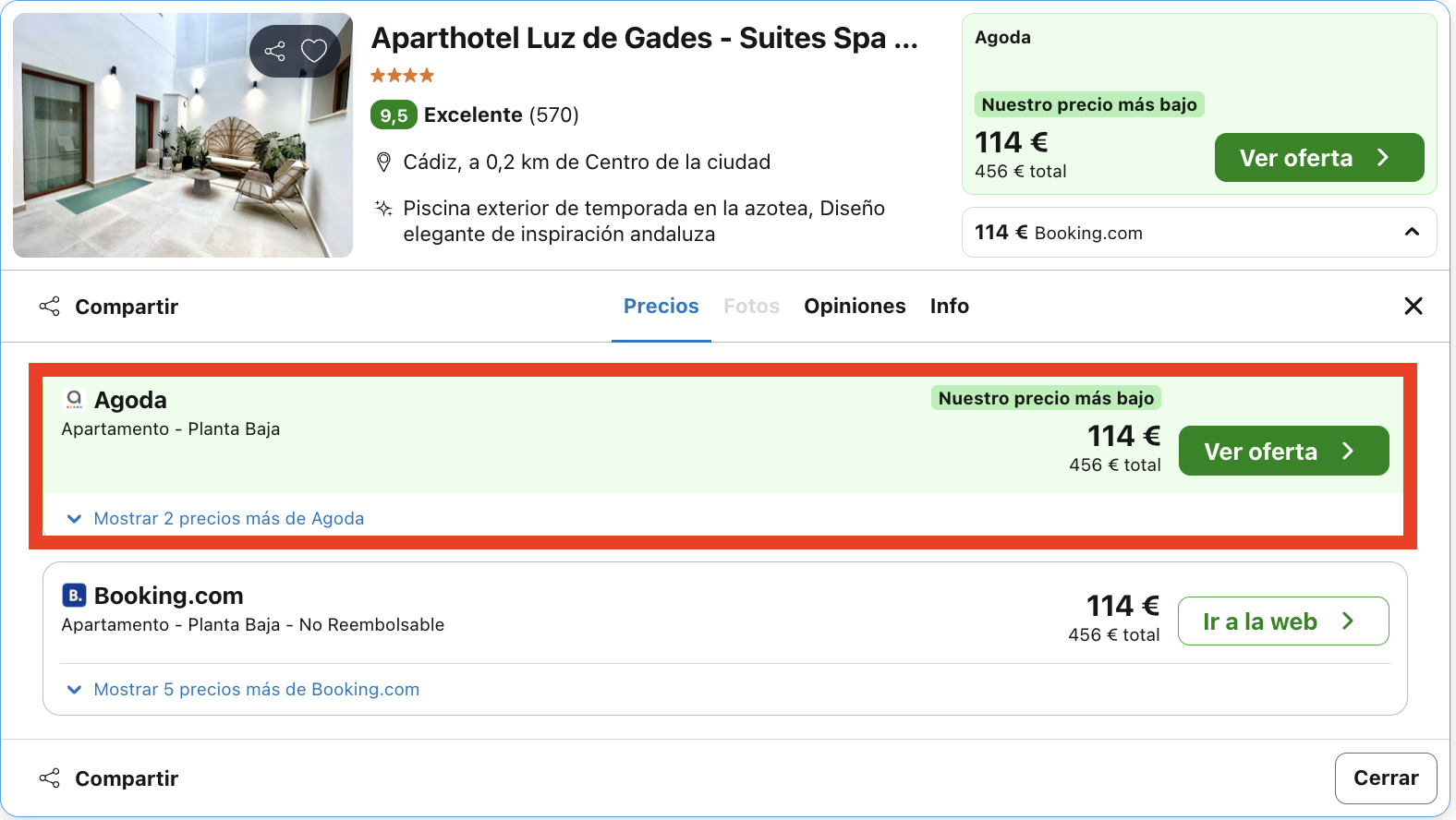Click the sparkle icon beside Piscina exterior
Image resolution: width=1456 pixels, height=820 pixels.
[383, 209]
